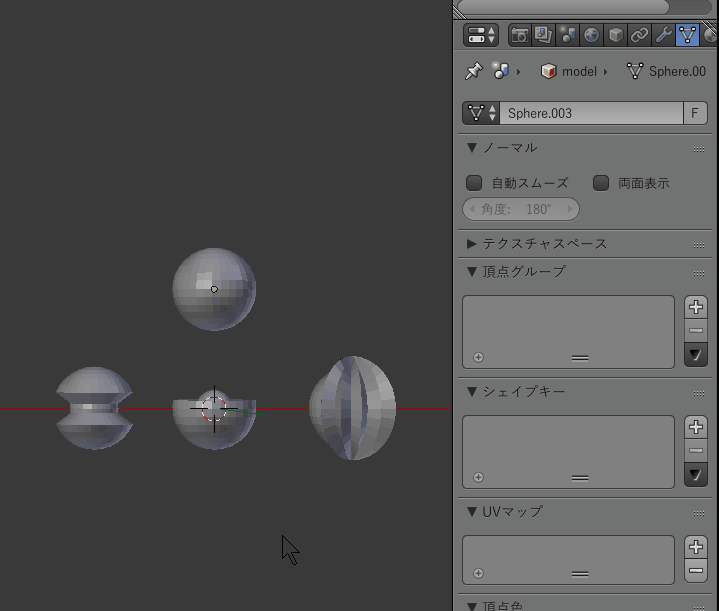Enable the 両面表示 checkbox
The width and height of the screenshot is (719, 611).
pyautogui.click(x=601, y=183)
